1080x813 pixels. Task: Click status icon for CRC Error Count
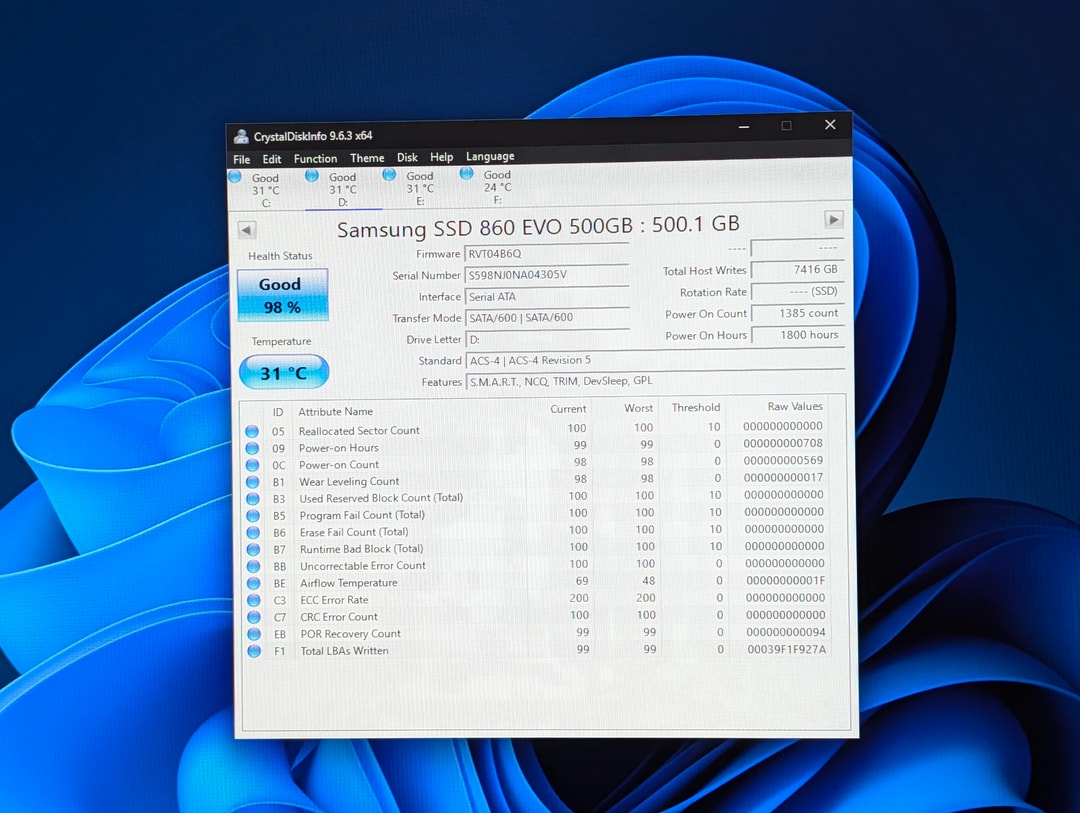254,617
